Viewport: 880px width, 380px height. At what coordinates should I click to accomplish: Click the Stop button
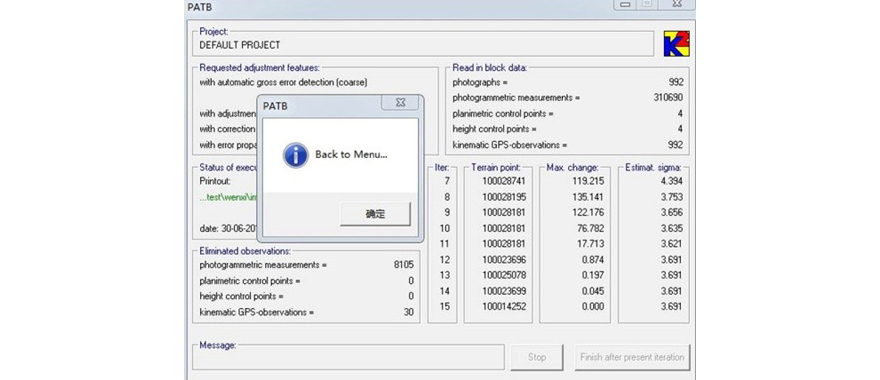click(537, 357)
